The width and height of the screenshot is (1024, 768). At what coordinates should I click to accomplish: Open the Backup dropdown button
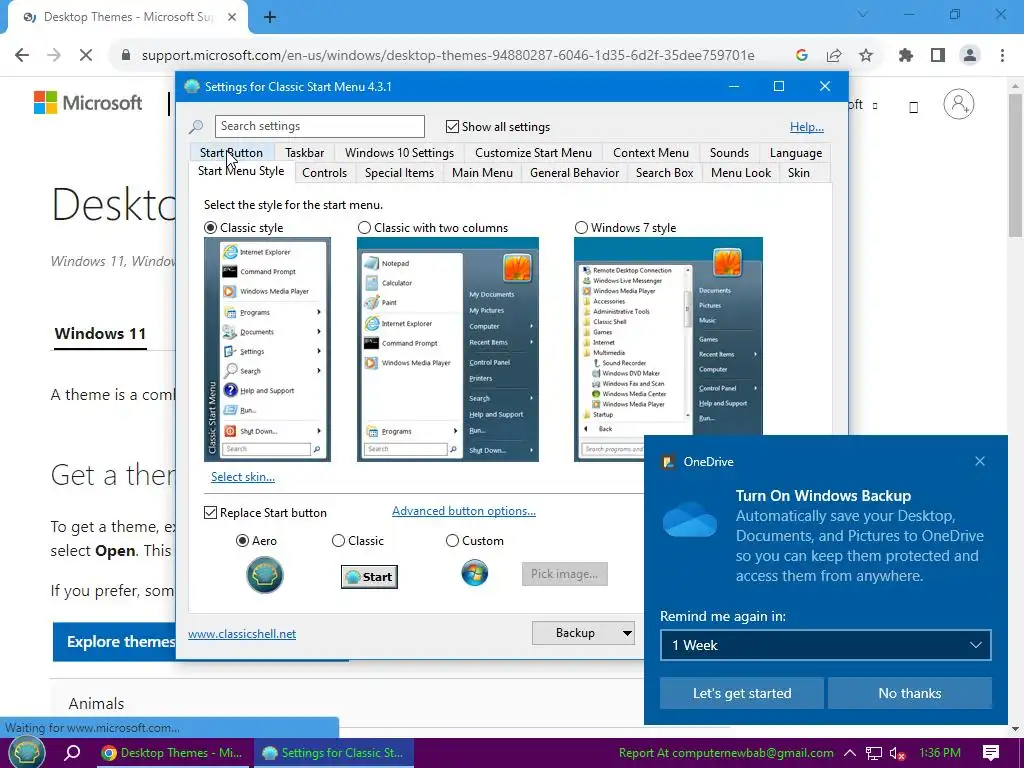583,633
